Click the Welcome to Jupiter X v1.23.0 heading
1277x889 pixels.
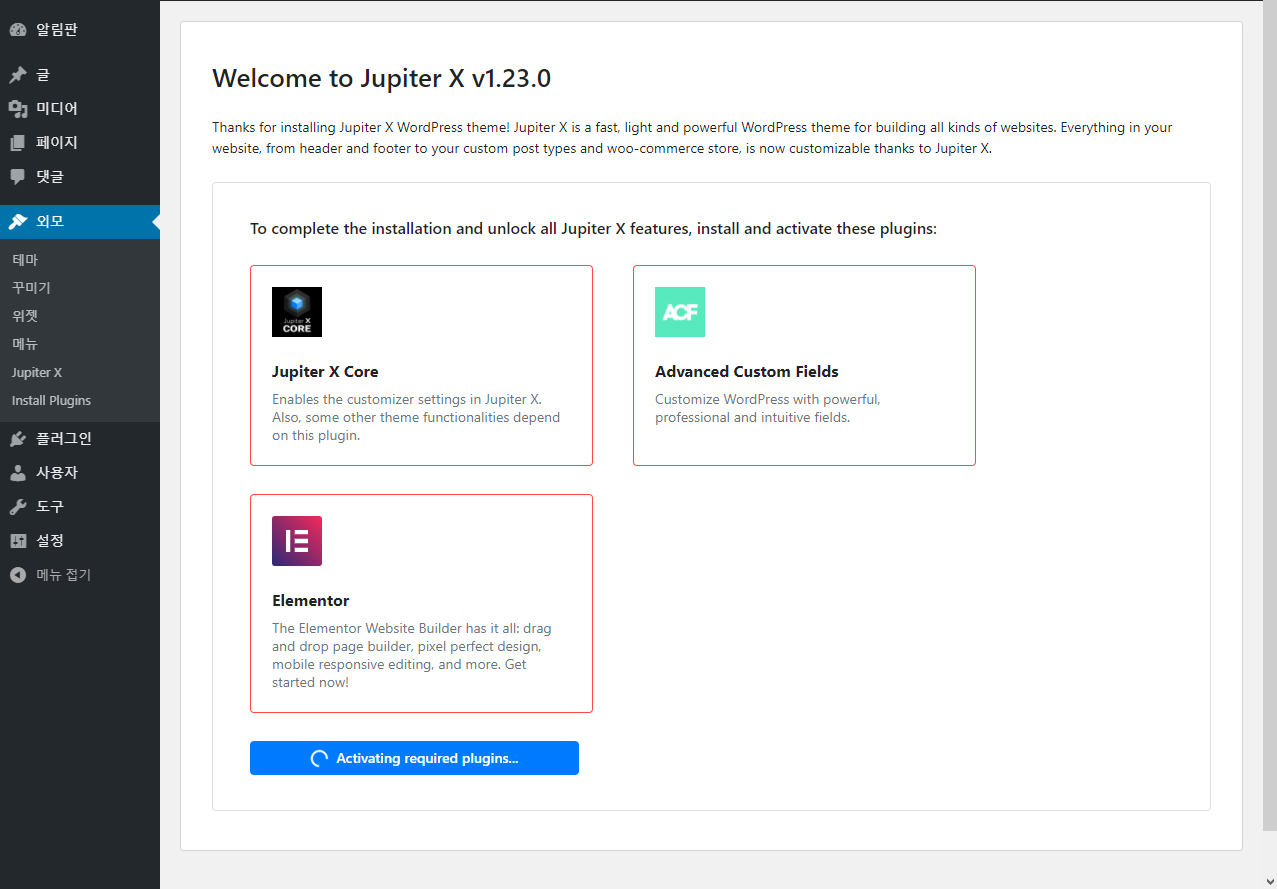click(381, 78)
